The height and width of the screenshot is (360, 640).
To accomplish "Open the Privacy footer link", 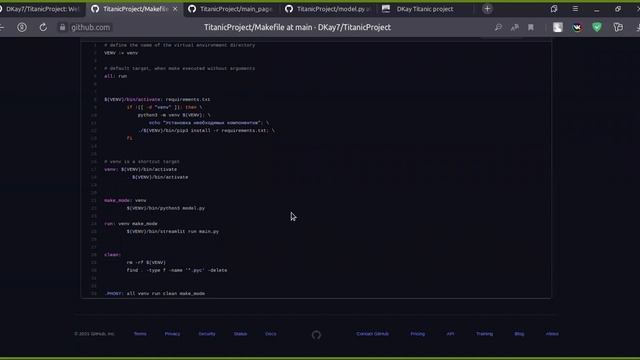I will 172,334.
